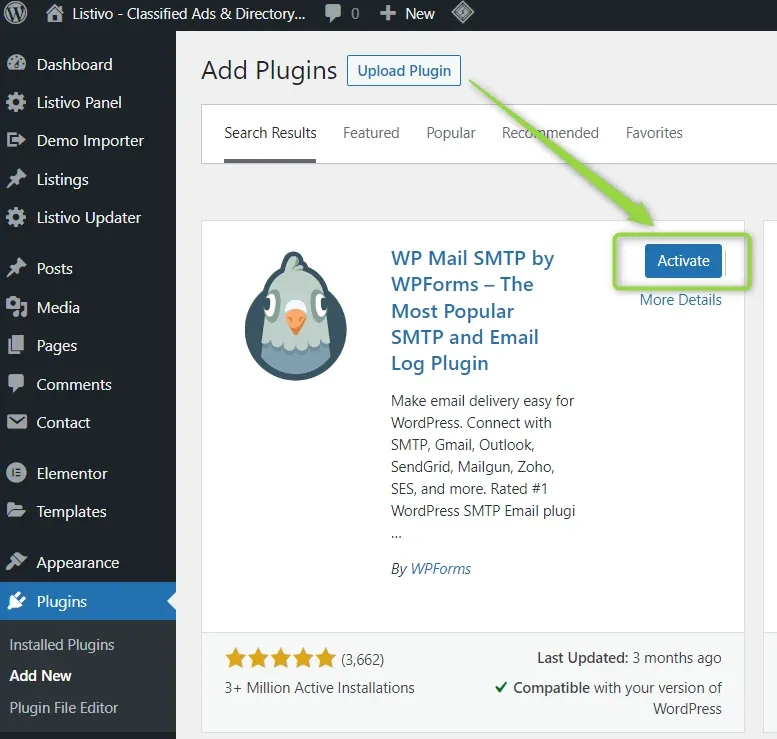Click the 3+ Million Active Installations text
777x739 pixels.
pyautogui.click(x=319, y=687)
